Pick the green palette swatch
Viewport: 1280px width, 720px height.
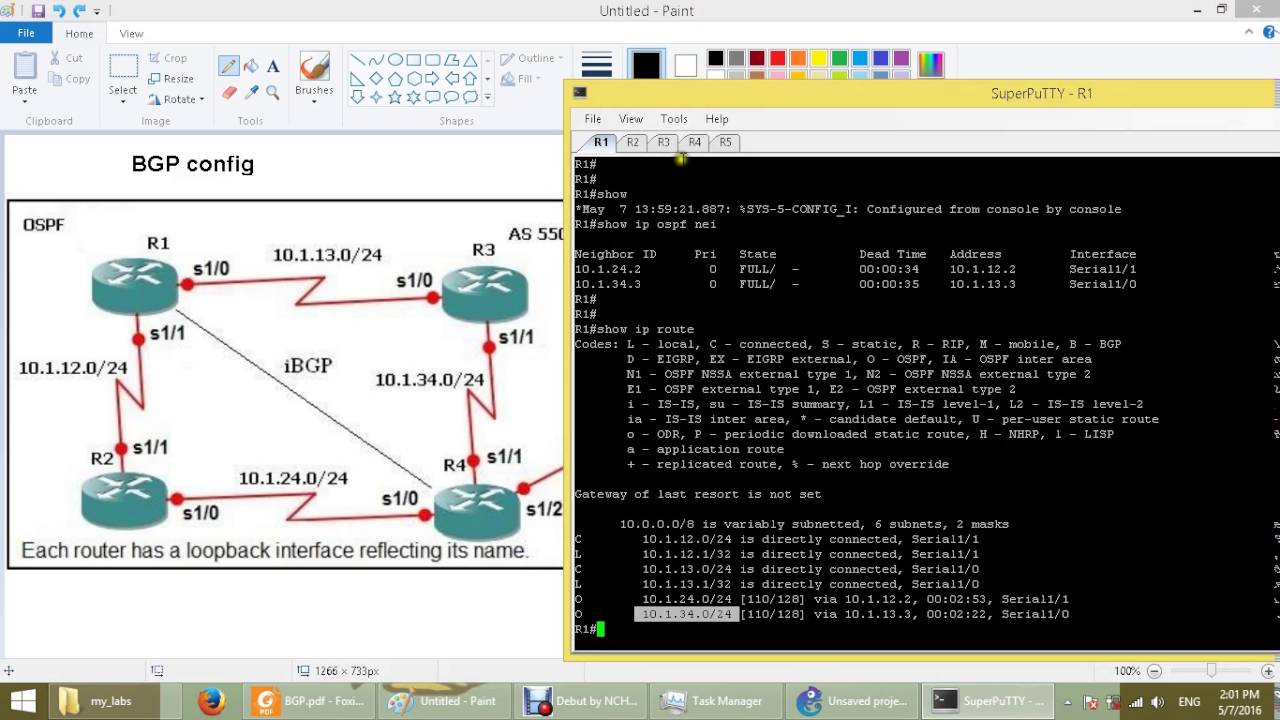coord(839,58)
